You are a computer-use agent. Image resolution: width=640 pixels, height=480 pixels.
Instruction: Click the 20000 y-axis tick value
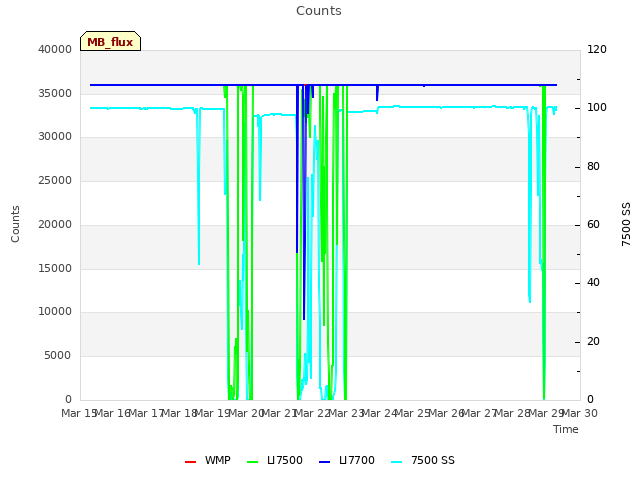(55, 224)
